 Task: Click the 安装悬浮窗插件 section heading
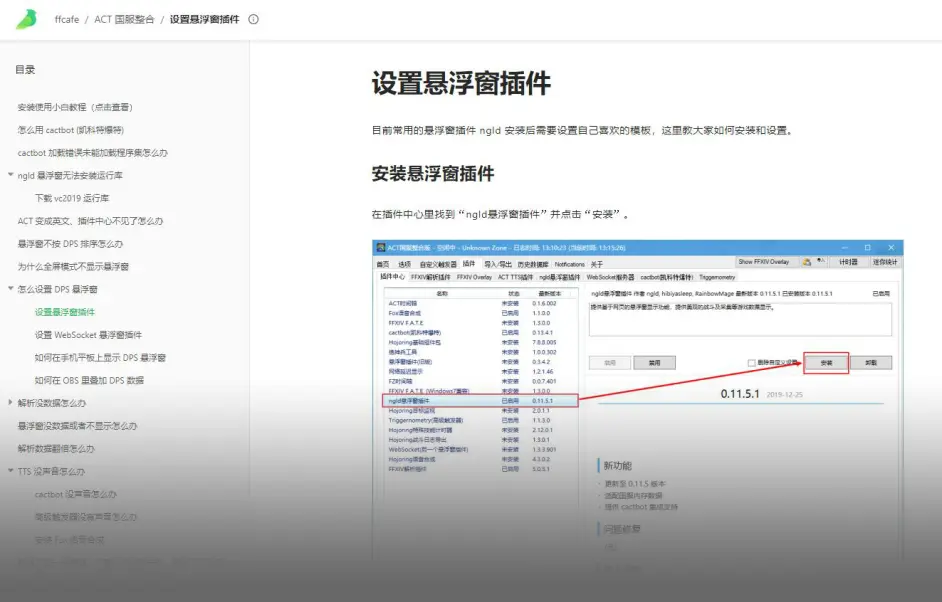point(433,174)
